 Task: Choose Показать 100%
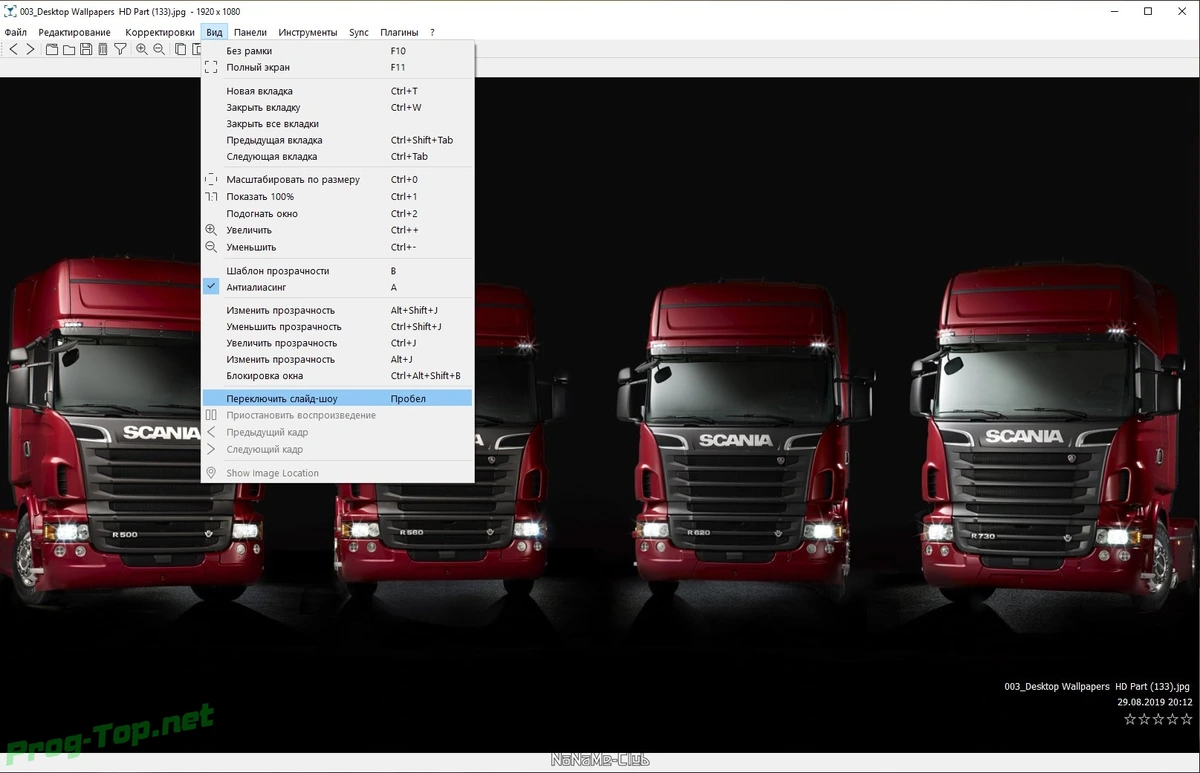(337, 197)
